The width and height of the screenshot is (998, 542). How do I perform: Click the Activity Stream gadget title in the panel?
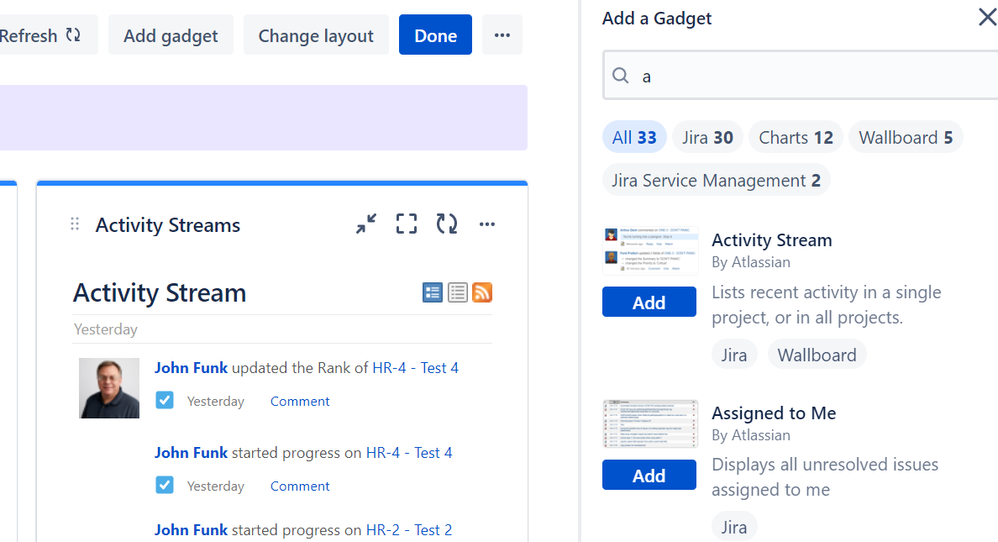(771, 240)
